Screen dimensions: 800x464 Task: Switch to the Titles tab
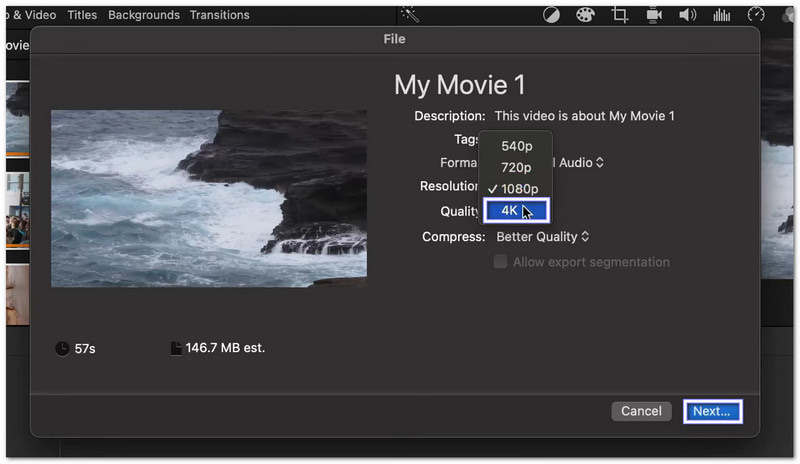point(82,15)
